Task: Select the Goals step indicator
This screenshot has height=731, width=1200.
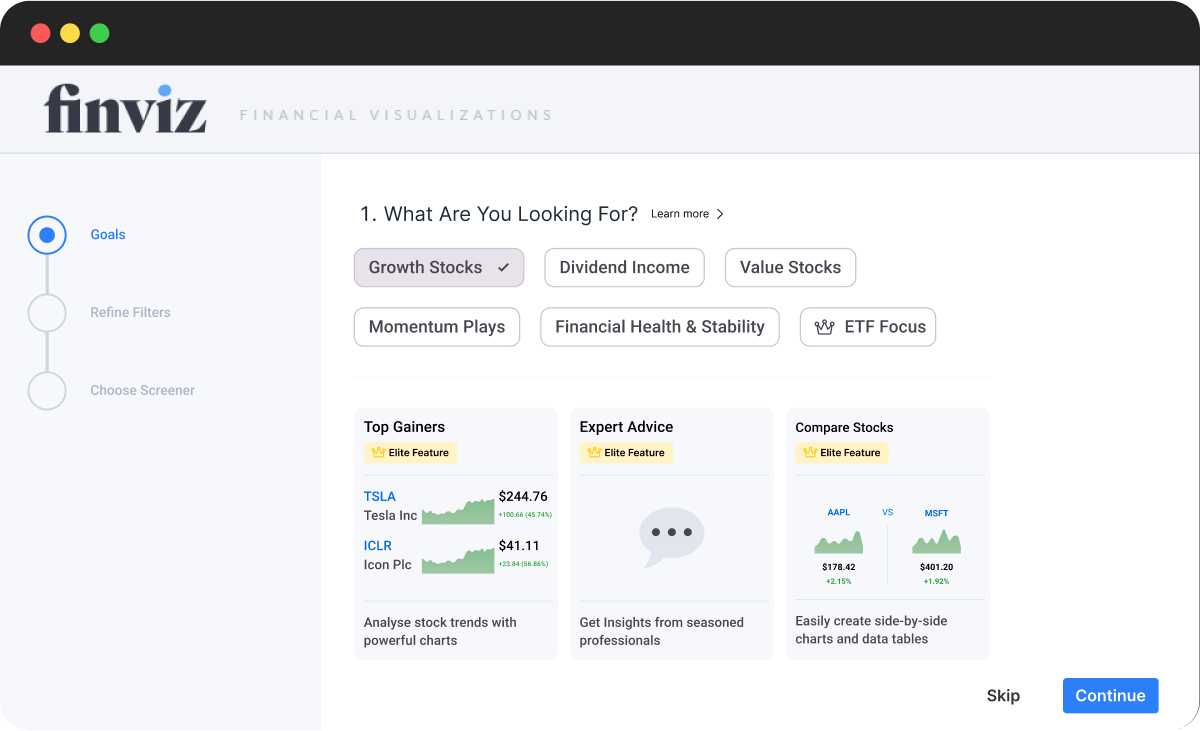Action: click(x=47, y=235)
